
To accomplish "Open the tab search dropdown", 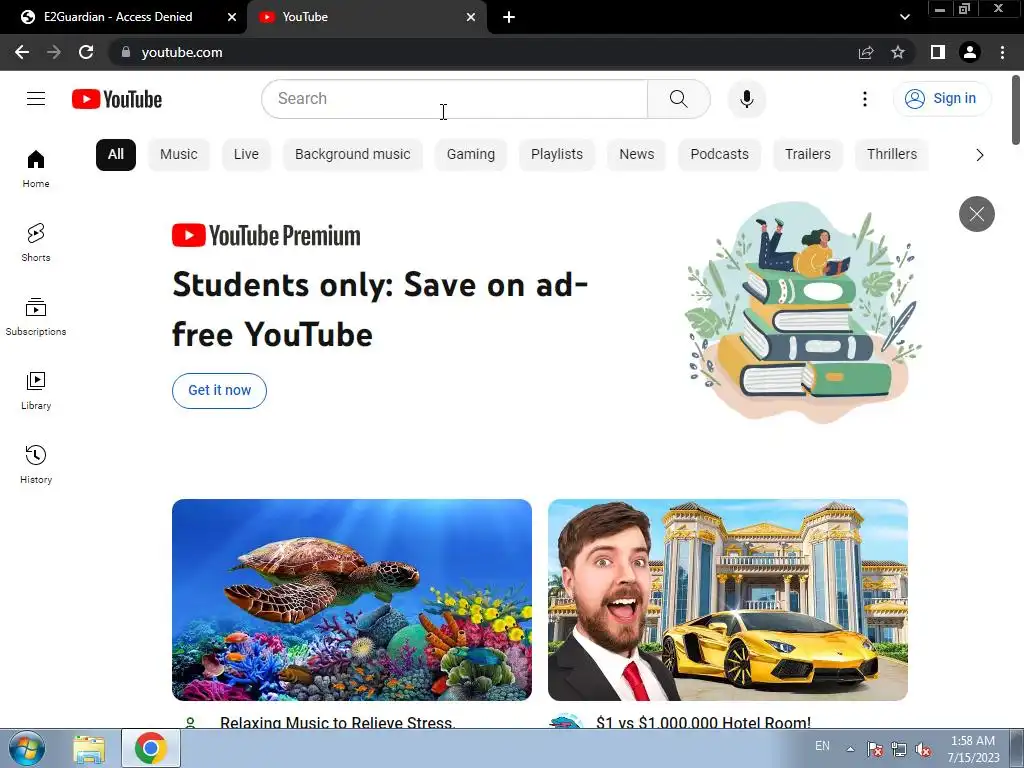I will (x=904, y=17).
